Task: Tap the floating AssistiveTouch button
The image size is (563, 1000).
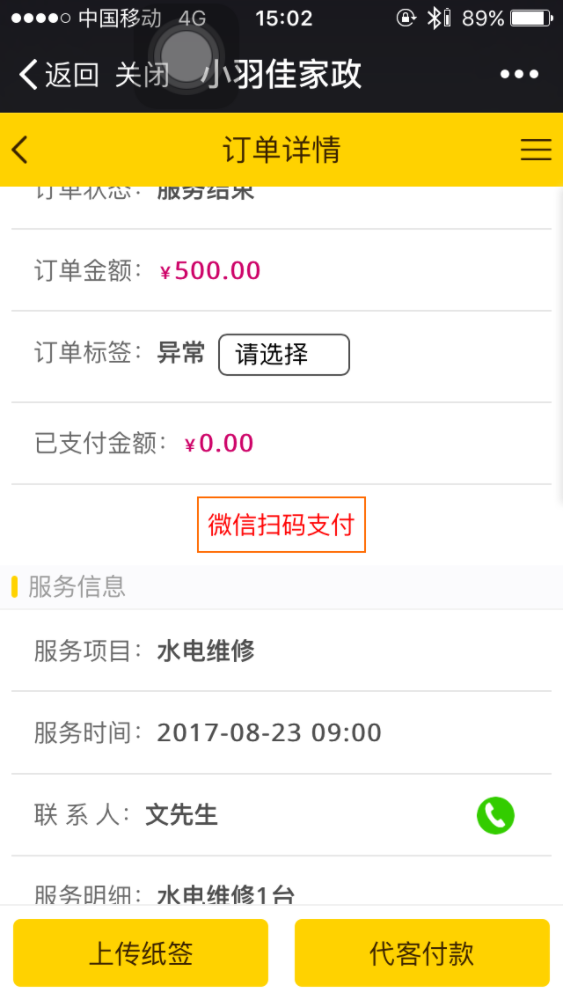Action: tap(186, 56)
